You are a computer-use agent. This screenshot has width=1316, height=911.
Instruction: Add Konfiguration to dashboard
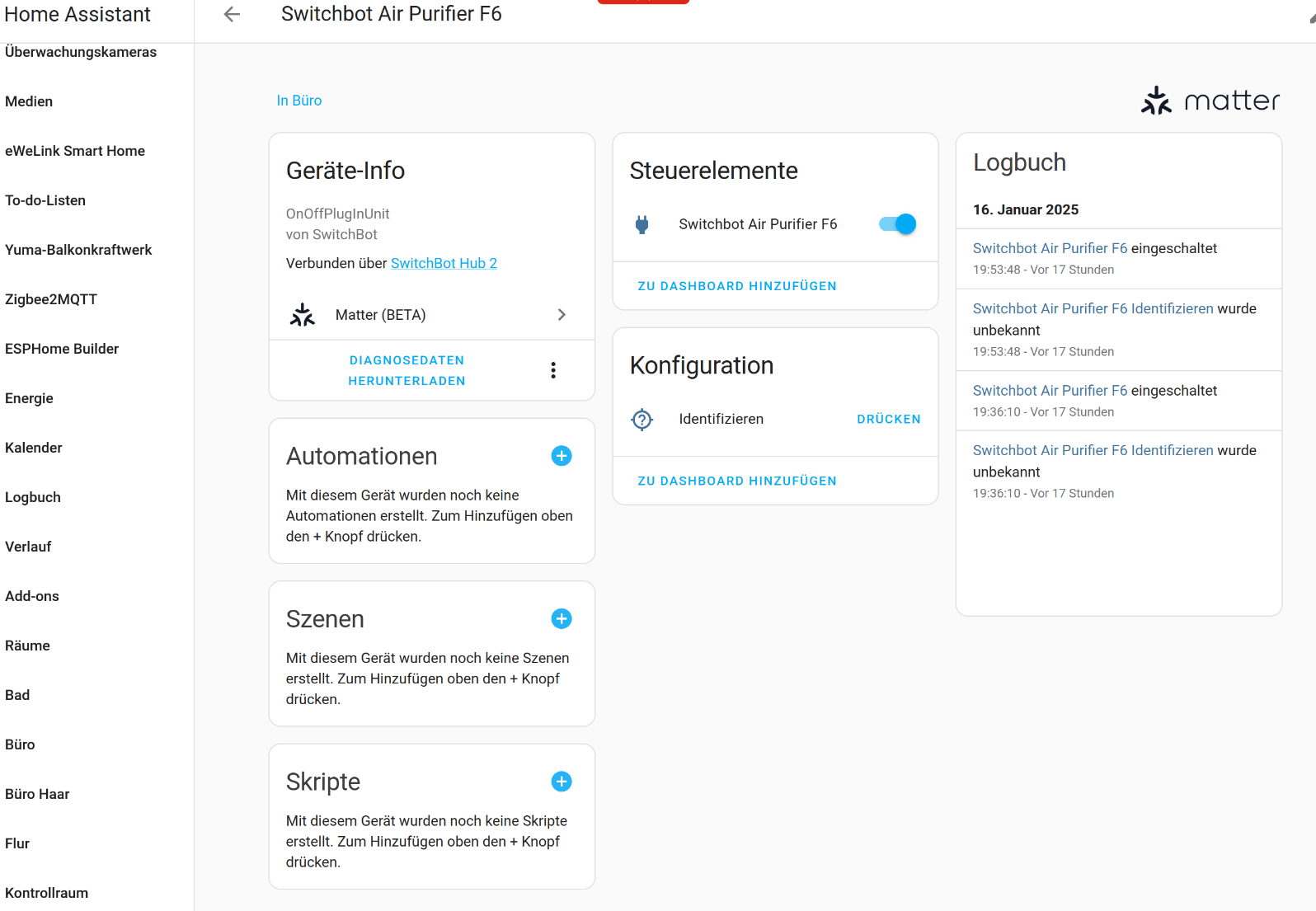pos(737,481)
